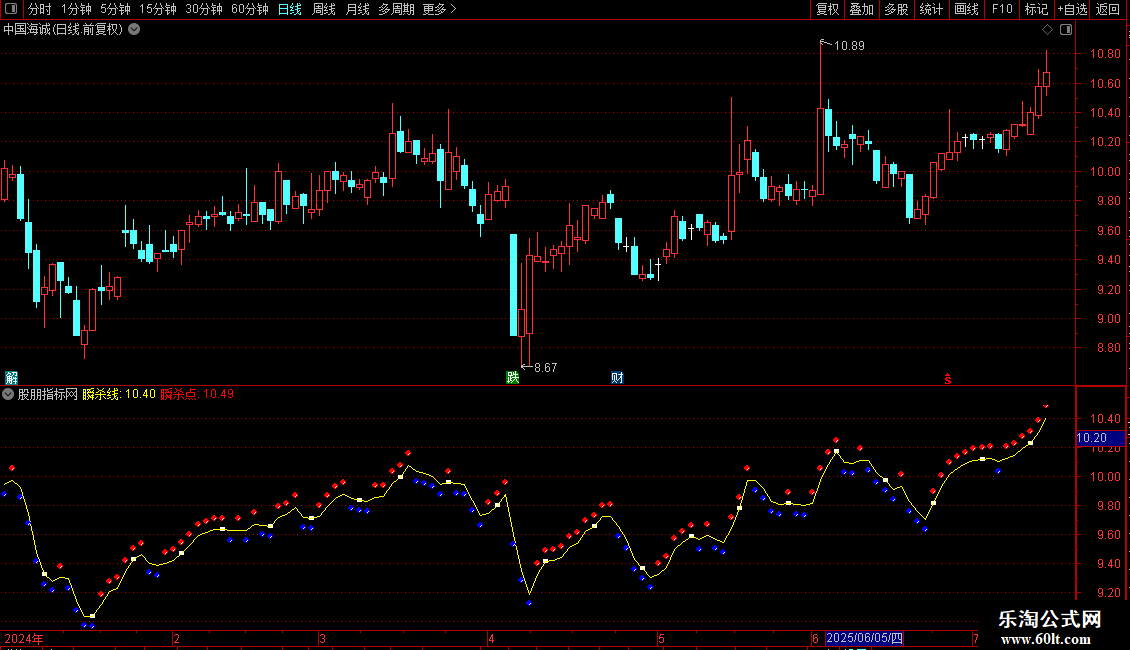Click the 多股 multi-stock button
Screen dimensions: 1130x650
(896, 9)
